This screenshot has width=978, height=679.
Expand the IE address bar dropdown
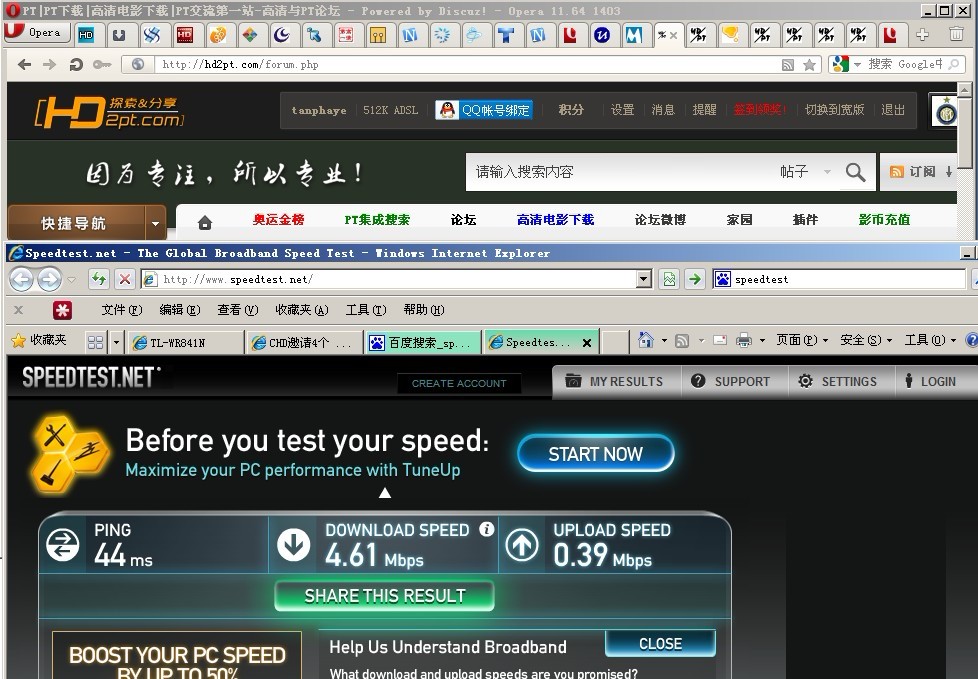click(643, 279)
